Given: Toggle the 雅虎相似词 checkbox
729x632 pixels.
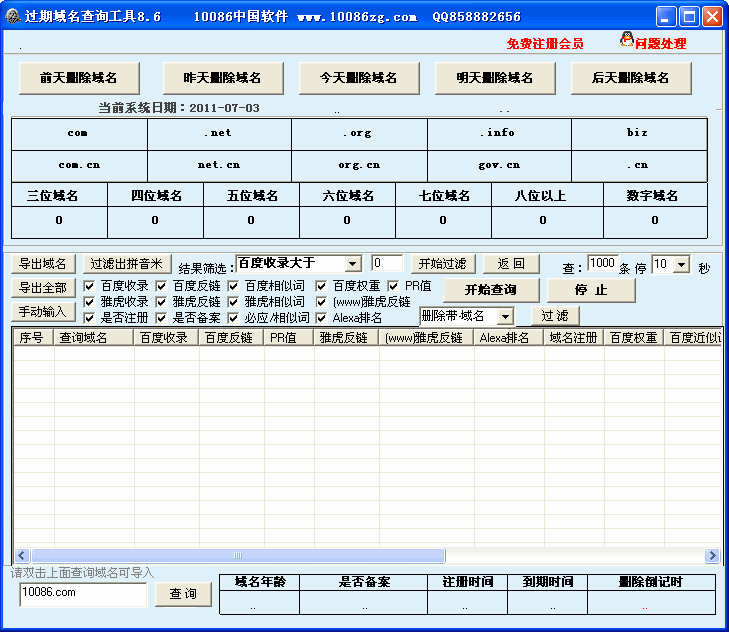Looking at the screenshot, I should click(x=233, y=302).
